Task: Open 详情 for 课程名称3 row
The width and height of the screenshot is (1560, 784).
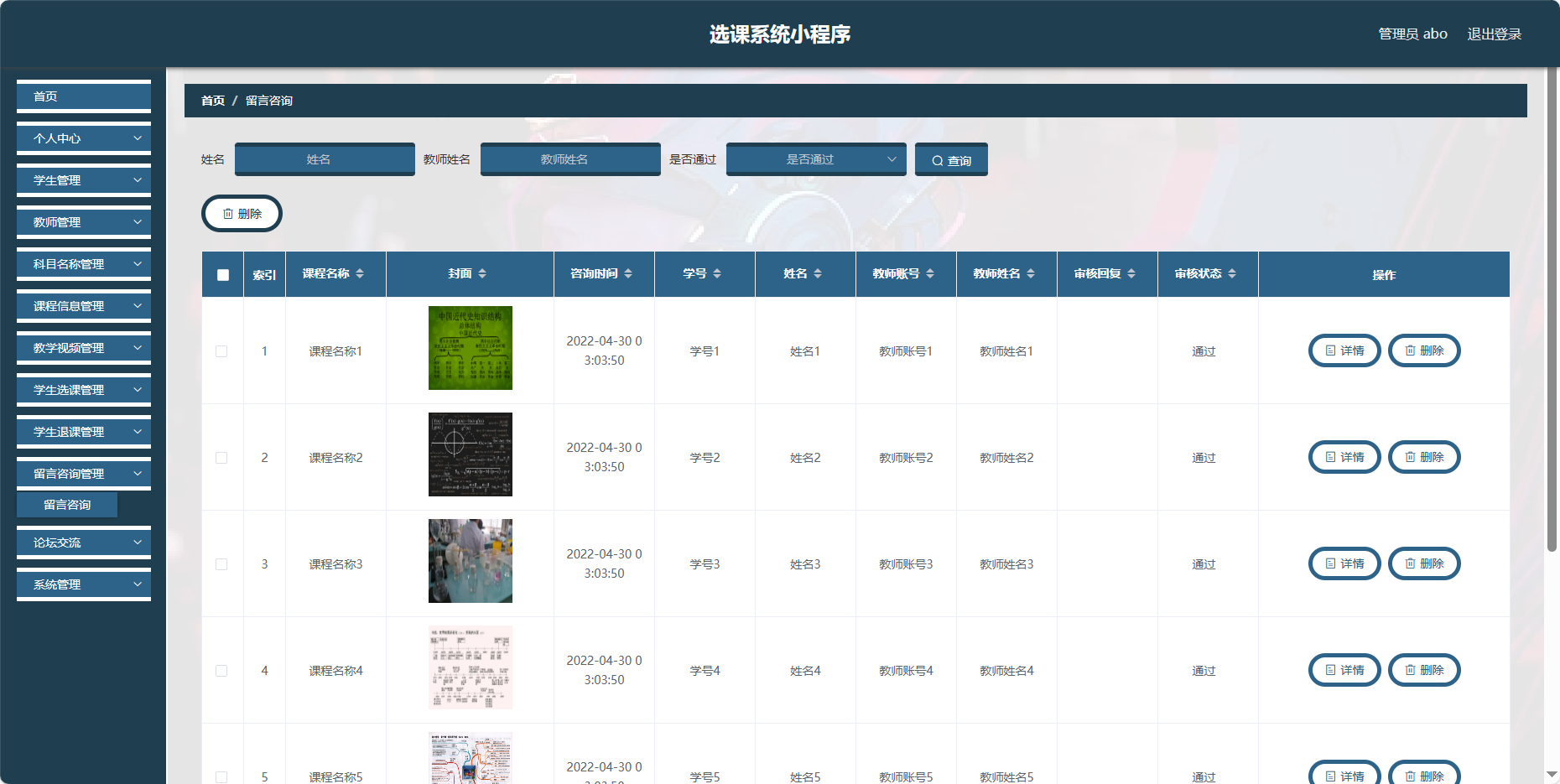Action: [1344, 563]
